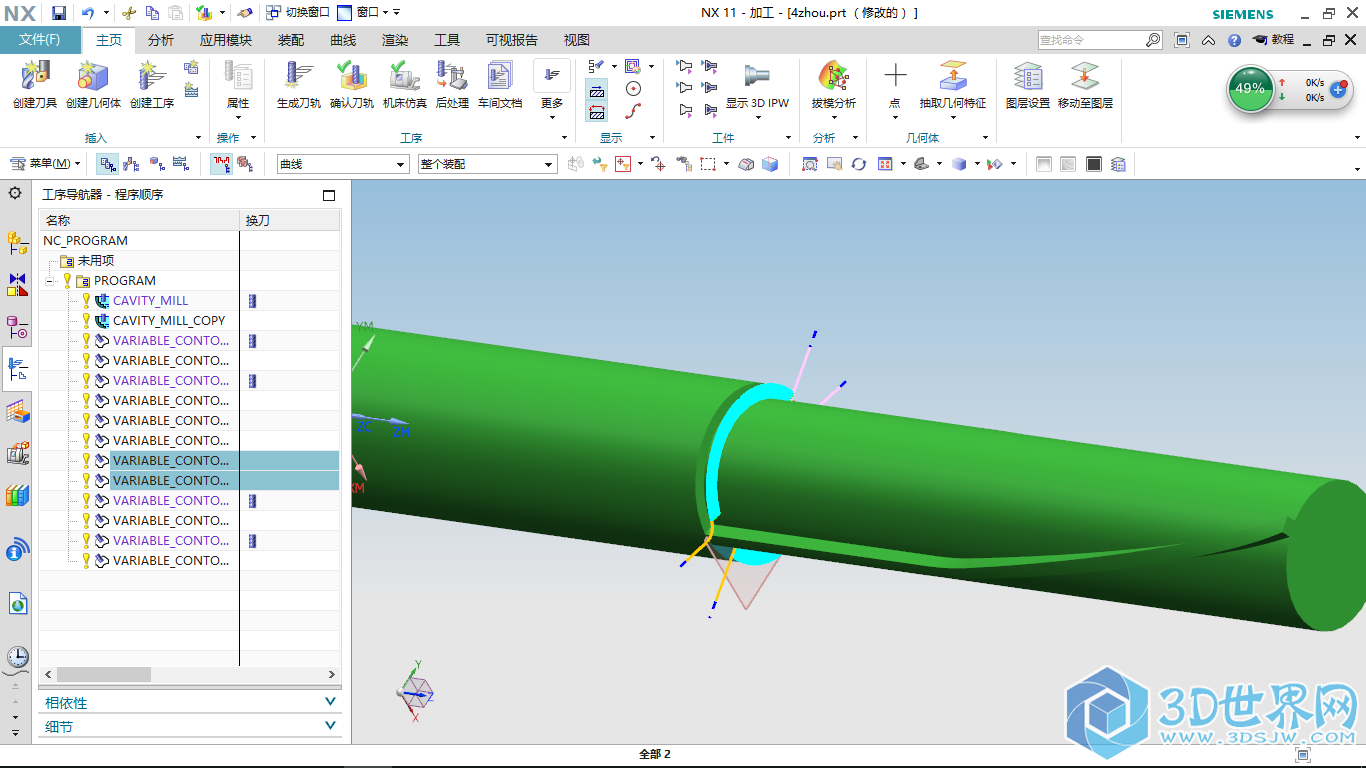1366x768 pixels.
Task: Toggle full screen mode button
Action: point(1182,40)
